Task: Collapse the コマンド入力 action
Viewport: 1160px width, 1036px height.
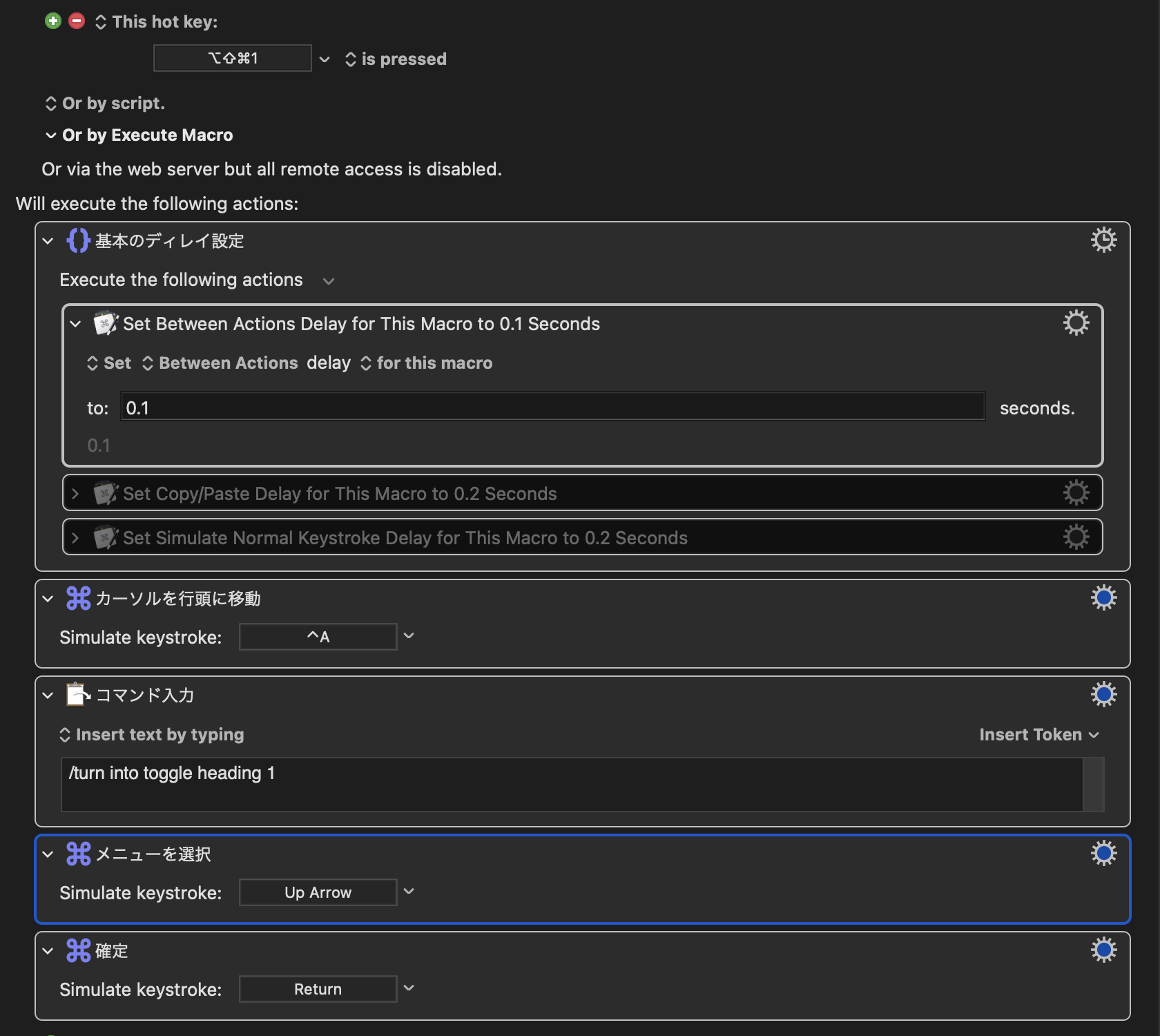Action: (48, 696)
